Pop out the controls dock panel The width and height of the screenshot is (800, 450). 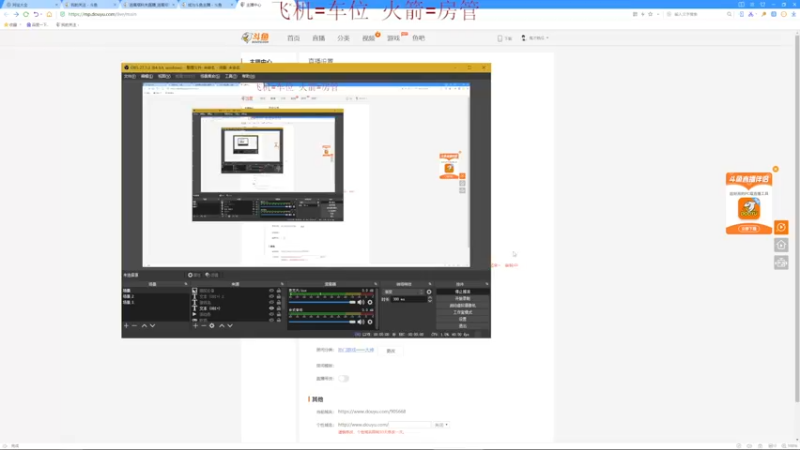tap(487, 284)
